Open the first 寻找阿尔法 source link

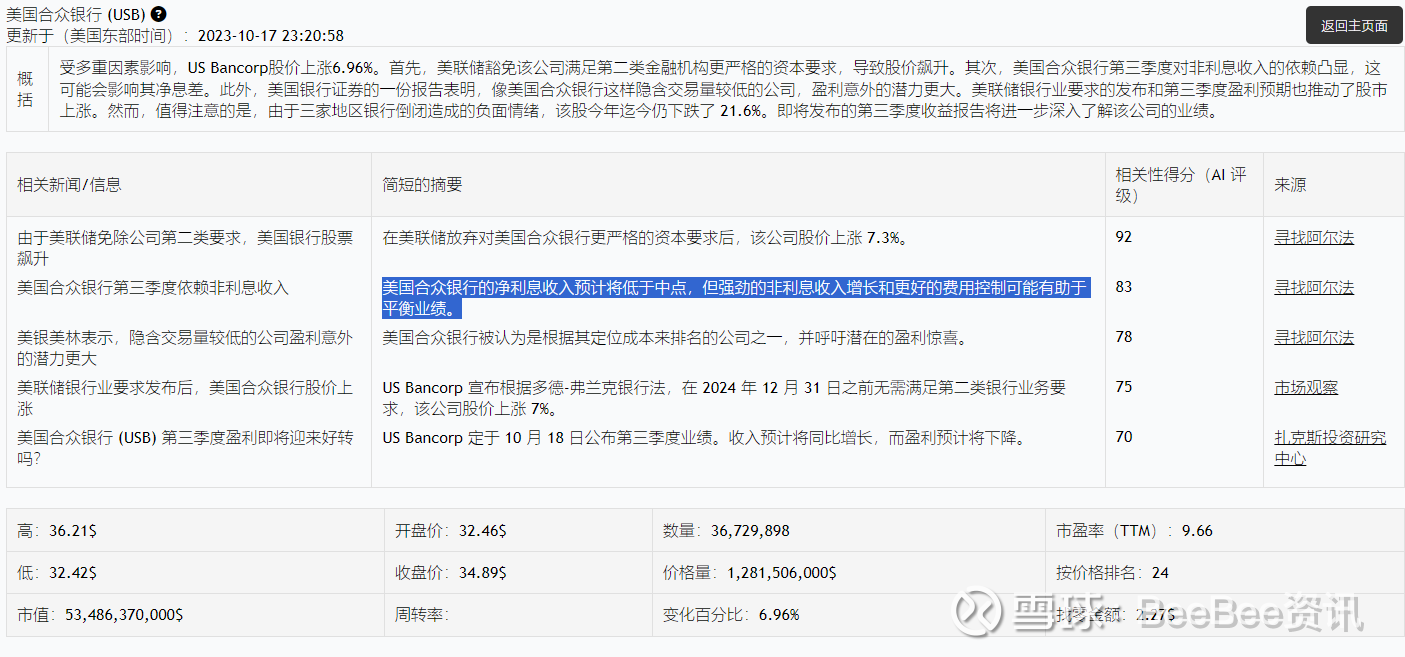coord(1313,238)
